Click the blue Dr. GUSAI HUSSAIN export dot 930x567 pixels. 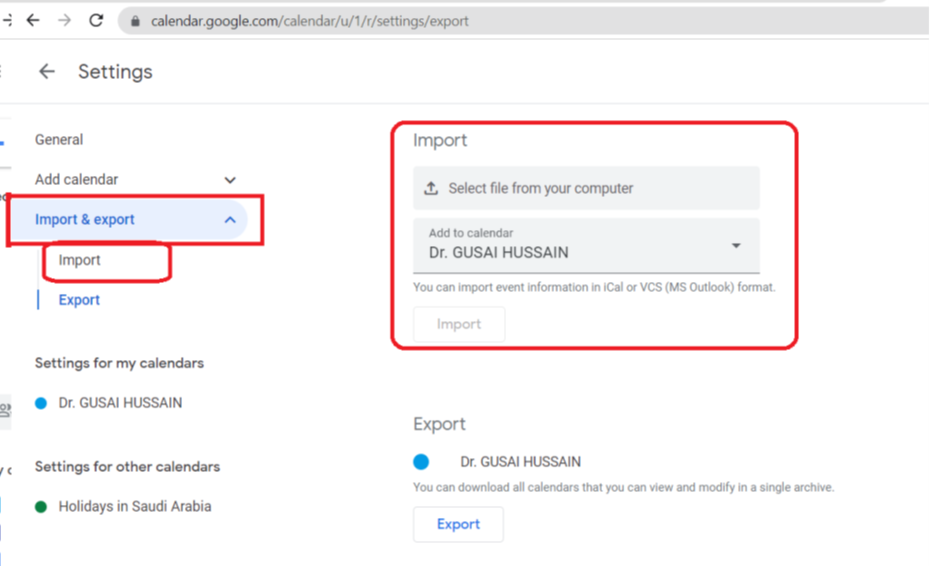421,462
